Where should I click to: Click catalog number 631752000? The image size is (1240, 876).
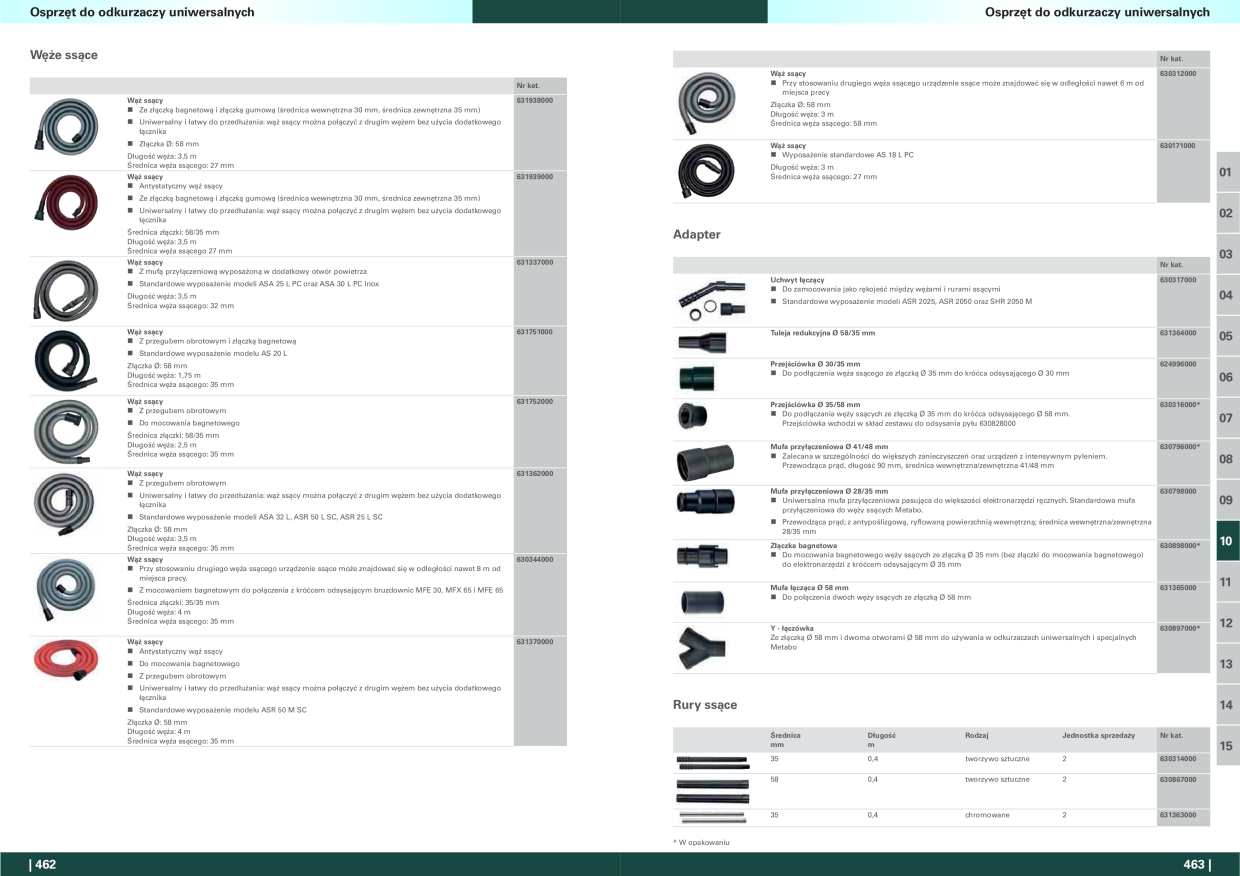click(x=535, y=401)
